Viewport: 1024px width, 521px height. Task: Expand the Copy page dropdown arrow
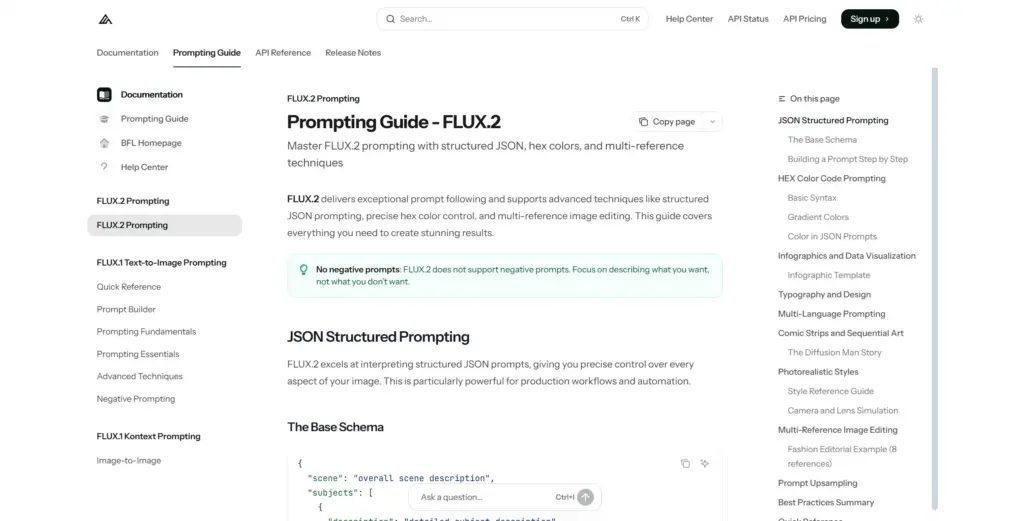click(x=712, y=122)
